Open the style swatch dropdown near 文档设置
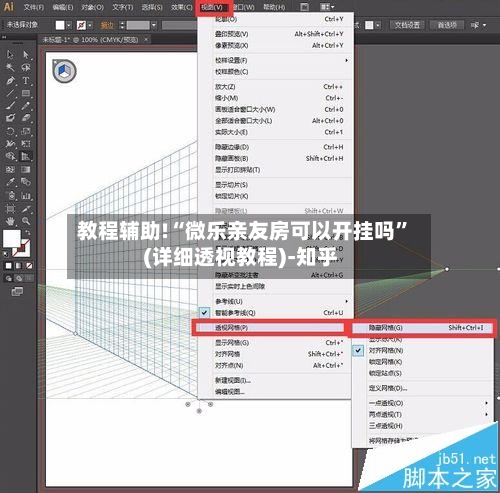The width and height of the screenshot is (500, 493). [378, 25]
